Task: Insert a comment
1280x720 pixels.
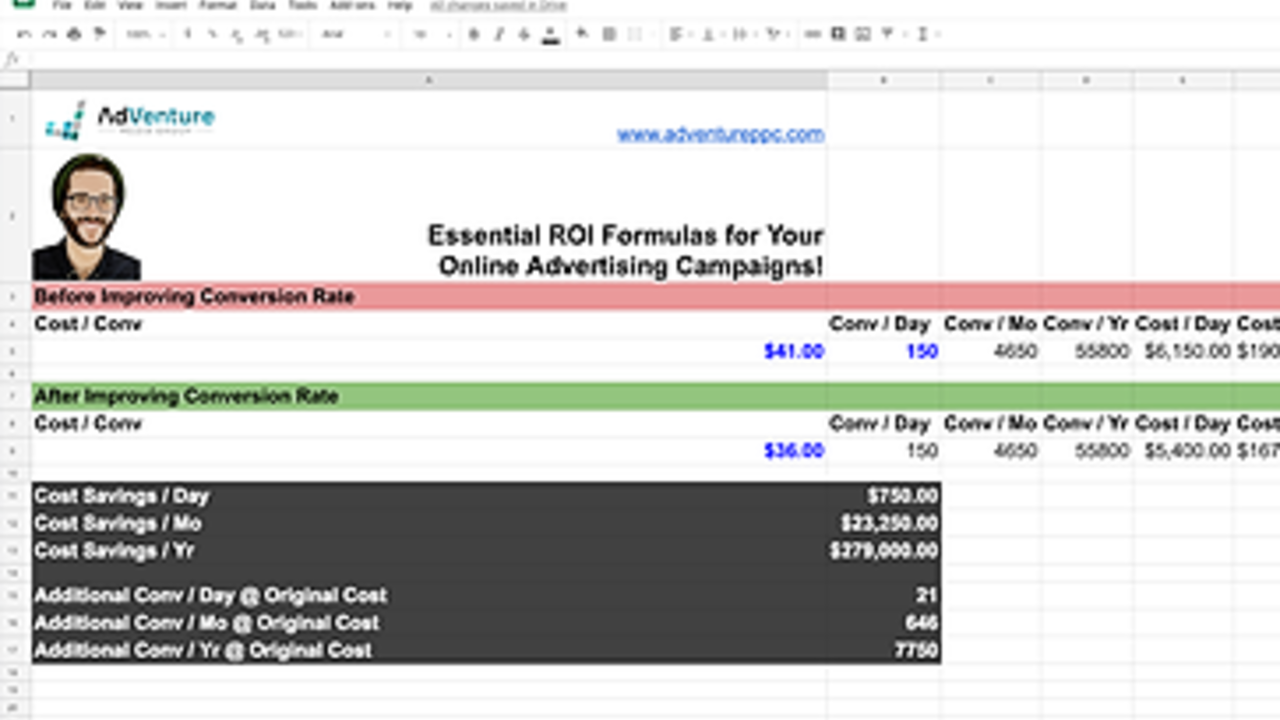Action: 838,34
